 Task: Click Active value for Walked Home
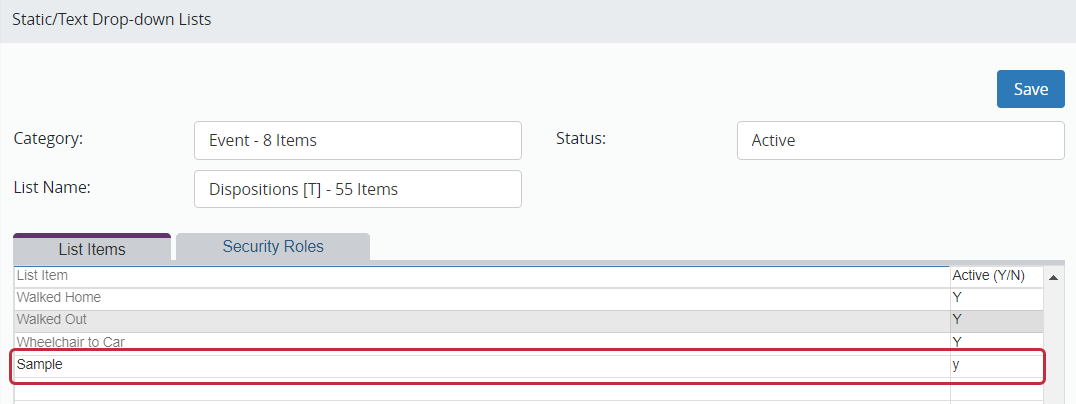coord(995,298)
